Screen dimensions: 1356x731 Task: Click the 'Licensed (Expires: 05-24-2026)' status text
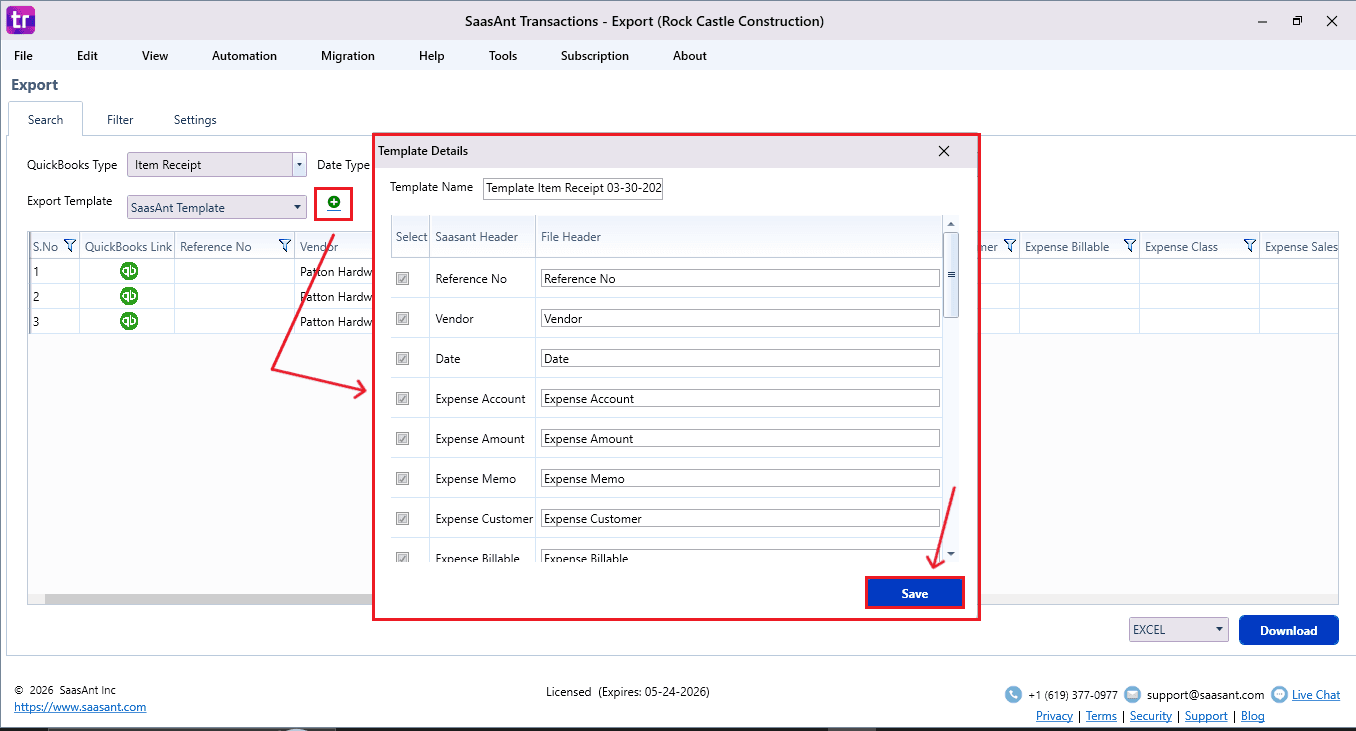pos(628,691)
